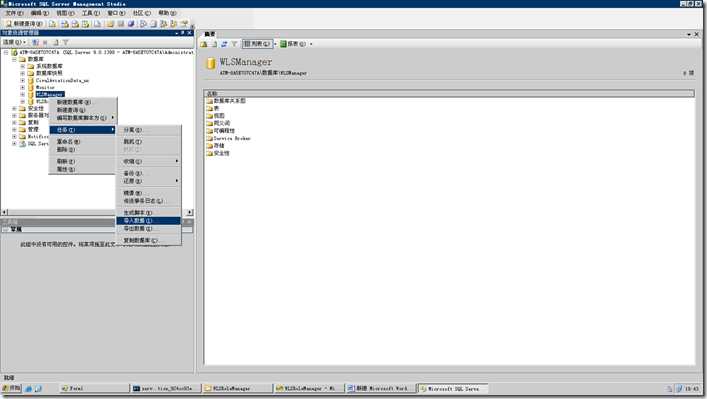Click the 列表(L) list view button

tap(257, 44)
